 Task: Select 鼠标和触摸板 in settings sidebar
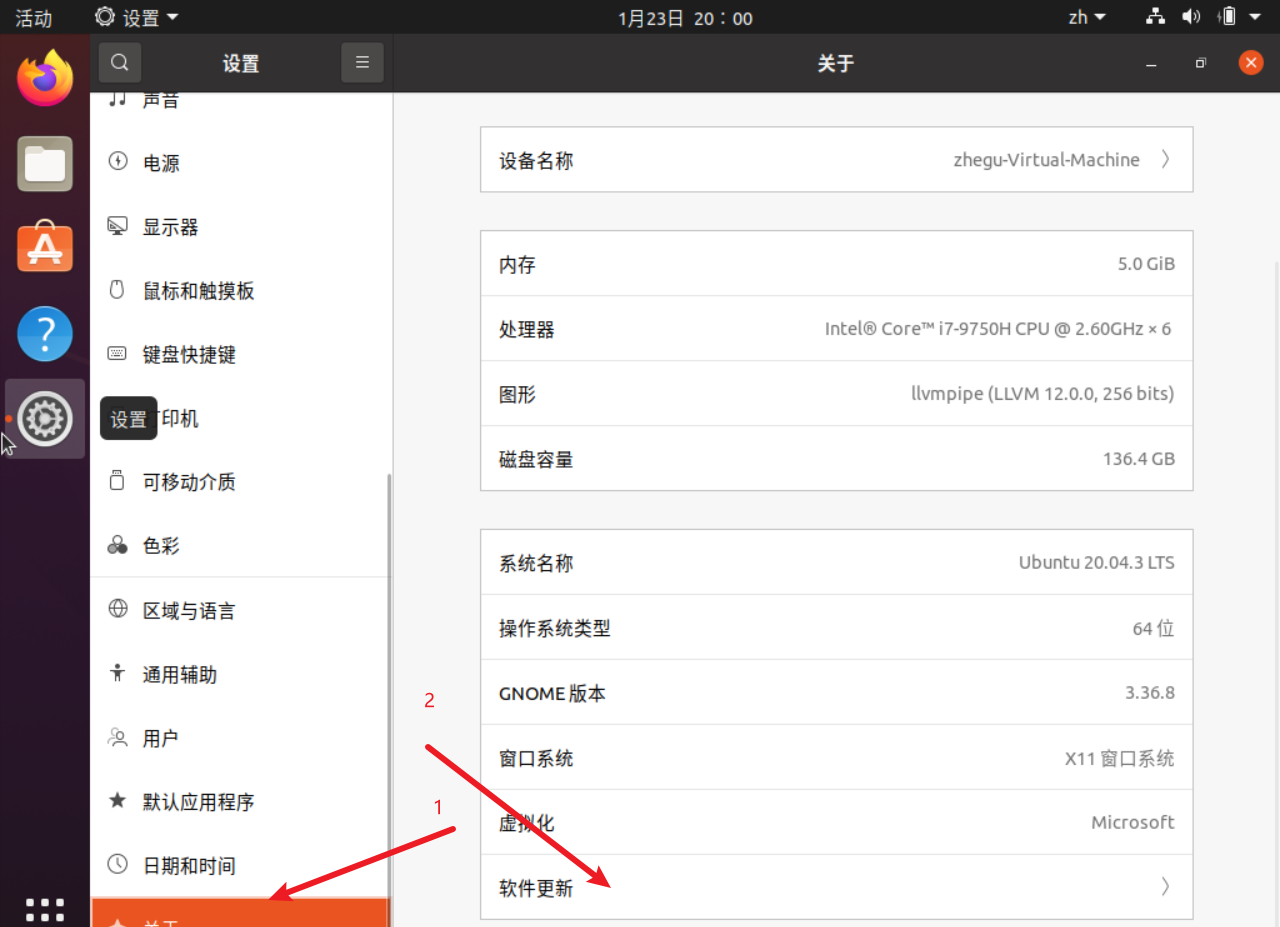pos(240,290)
